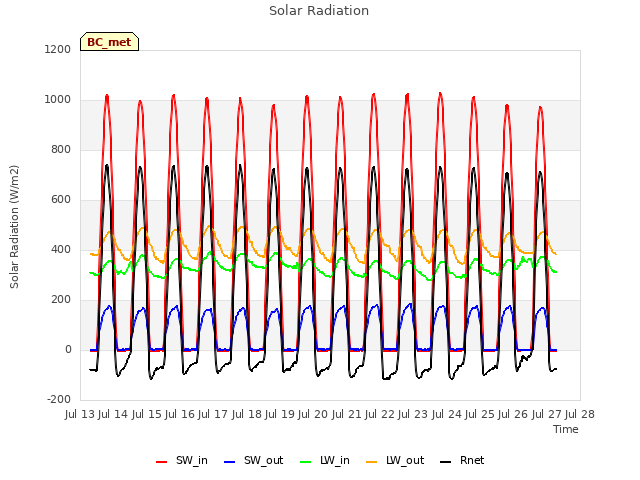Click the Solar Radiation (W/m2) y-axis label
Viewport: 640px width, 480px height.
point(14,227)
